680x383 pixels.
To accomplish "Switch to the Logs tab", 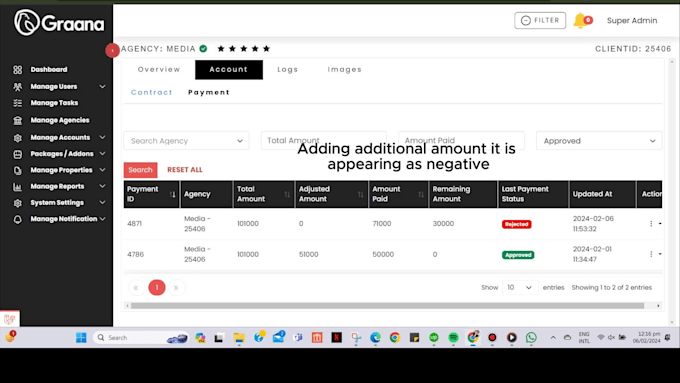I will click(x=288, y=69).
